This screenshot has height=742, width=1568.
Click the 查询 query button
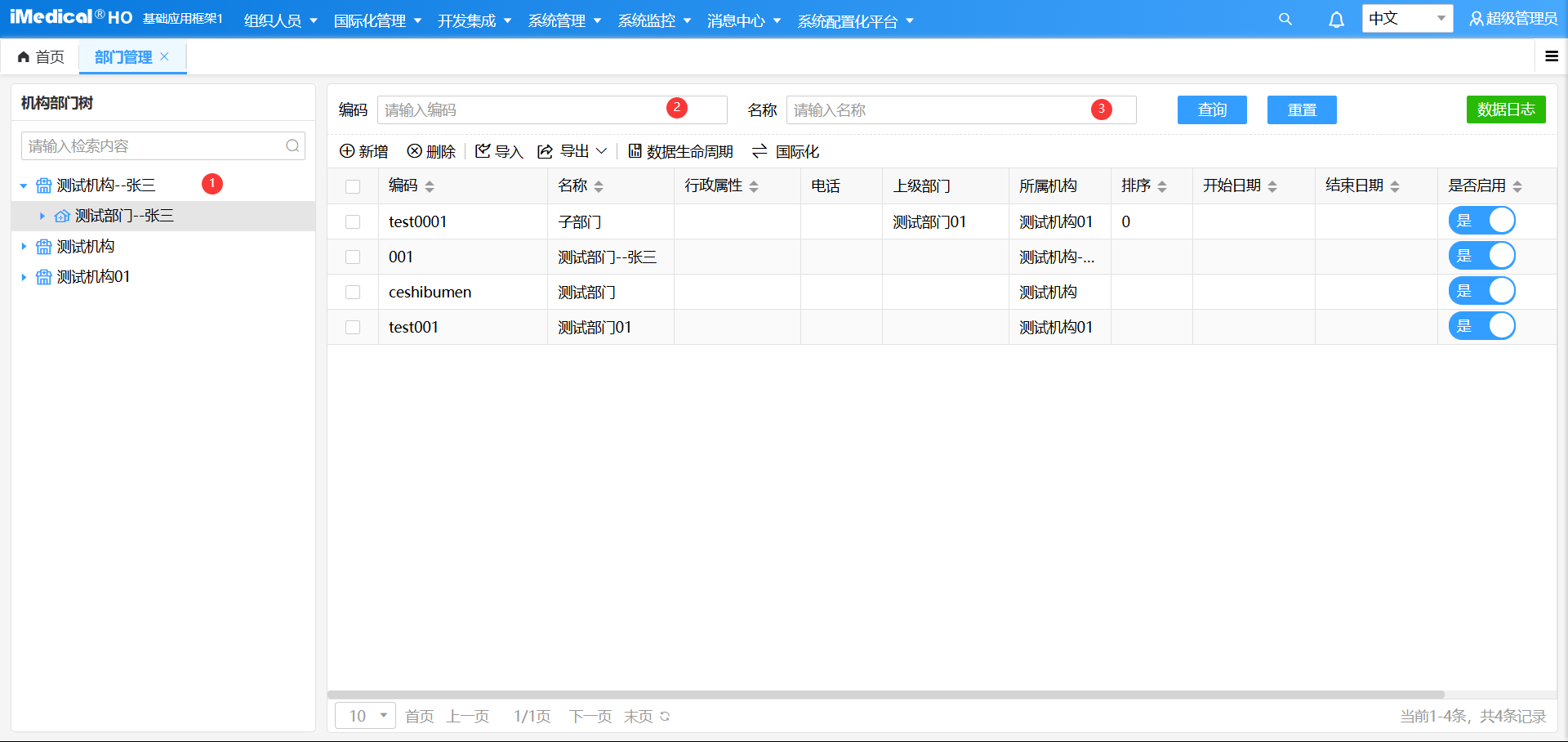coord(1211,110)
